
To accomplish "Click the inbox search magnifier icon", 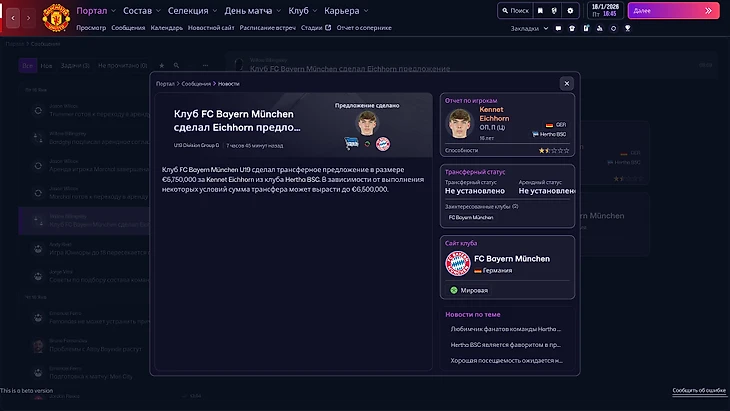I will (x=176, y=66).
